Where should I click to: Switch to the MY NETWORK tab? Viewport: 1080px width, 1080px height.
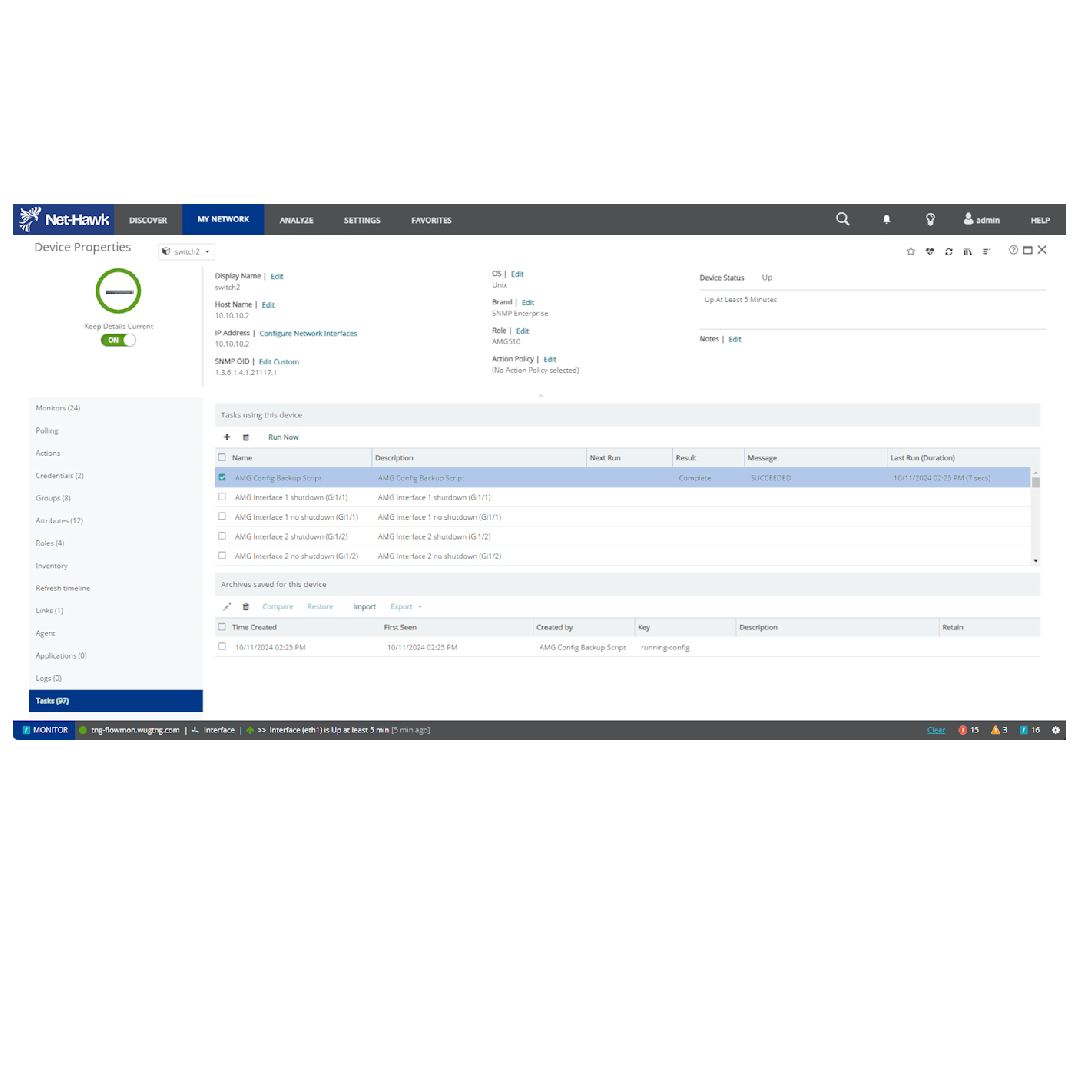(x=222, y=219)
